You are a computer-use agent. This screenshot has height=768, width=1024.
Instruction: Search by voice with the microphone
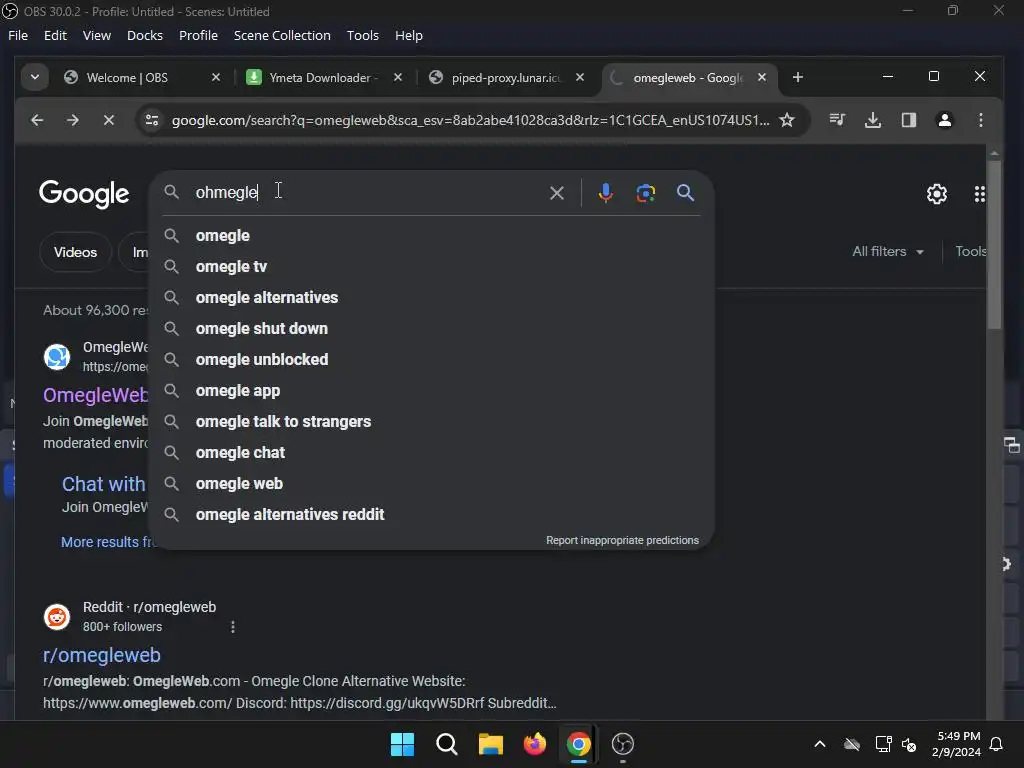click(x=605, y=193)
